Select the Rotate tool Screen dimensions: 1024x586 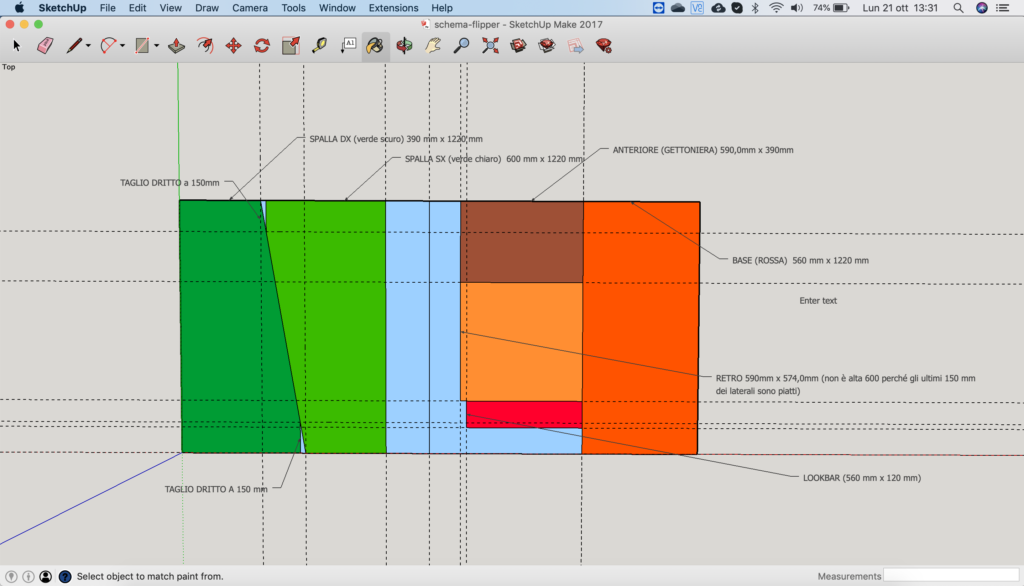pos(262,46)
